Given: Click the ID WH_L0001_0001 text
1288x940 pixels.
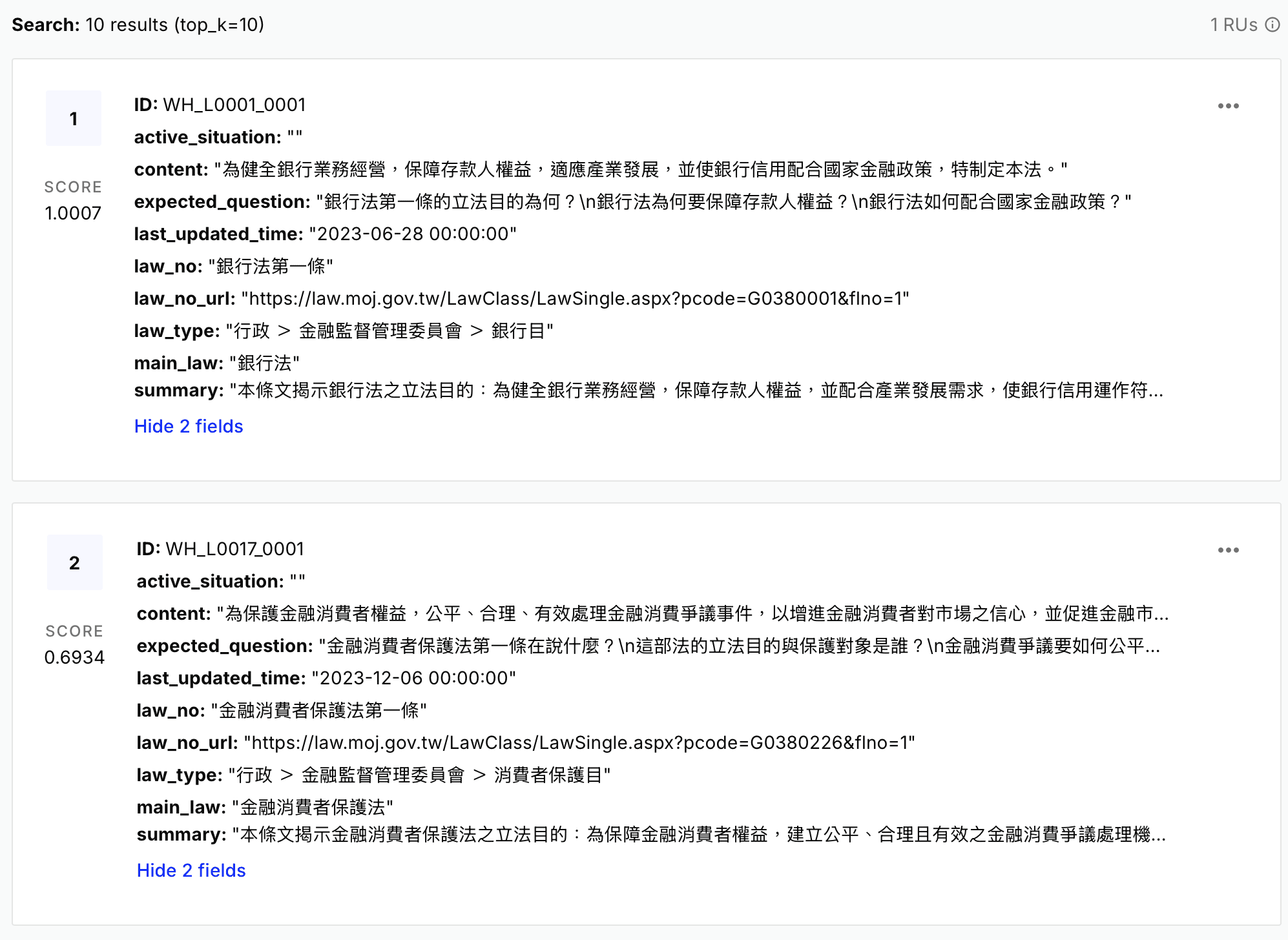Looking at the screenshot, I should point(234,105).
